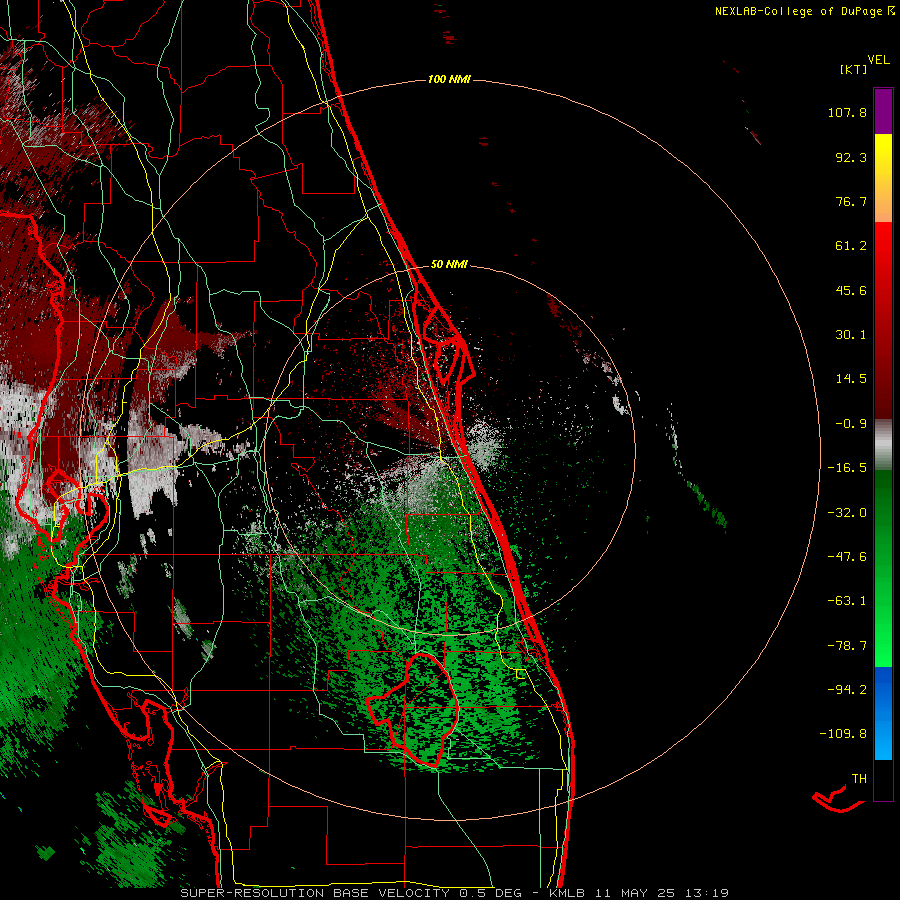This screenshot has width=900, height=900.
Task: Select the -94.2 scale value
Action: [x=847, y=690]
